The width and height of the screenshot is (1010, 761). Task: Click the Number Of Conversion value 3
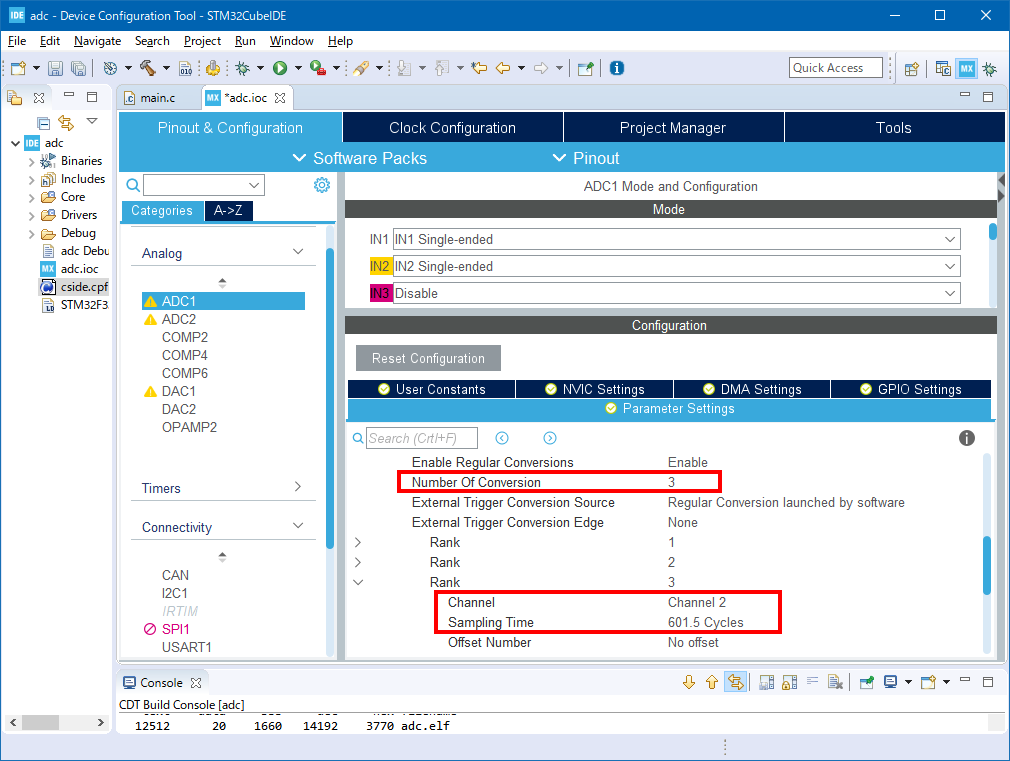(671, 482)
